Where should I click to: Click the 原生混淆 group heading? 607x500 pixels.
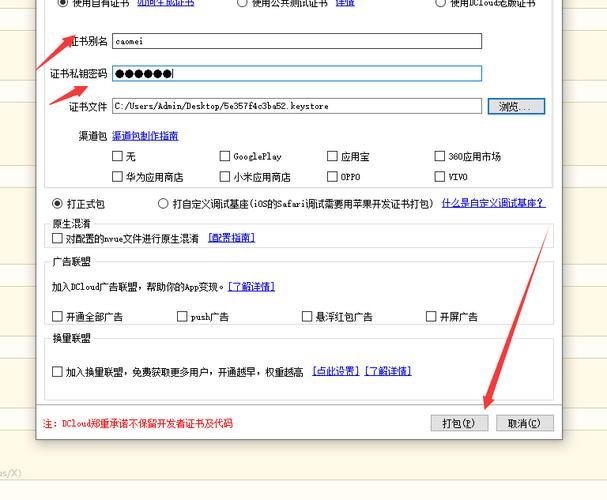click(x=72, y=224)
